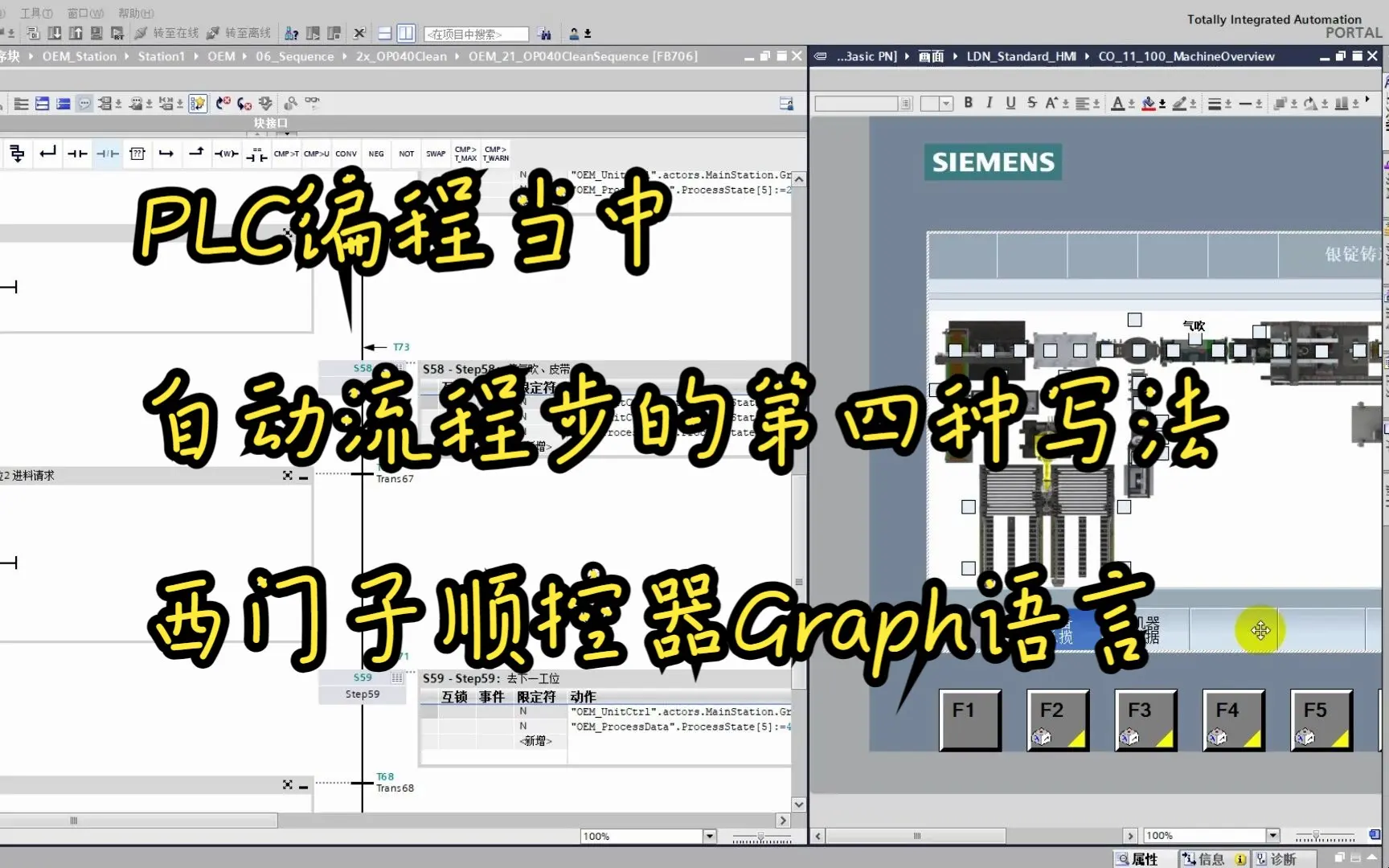The width and height of the screenshot is (1389, 868).
Task: Click the close branch icon
Action: coord(196,154)
